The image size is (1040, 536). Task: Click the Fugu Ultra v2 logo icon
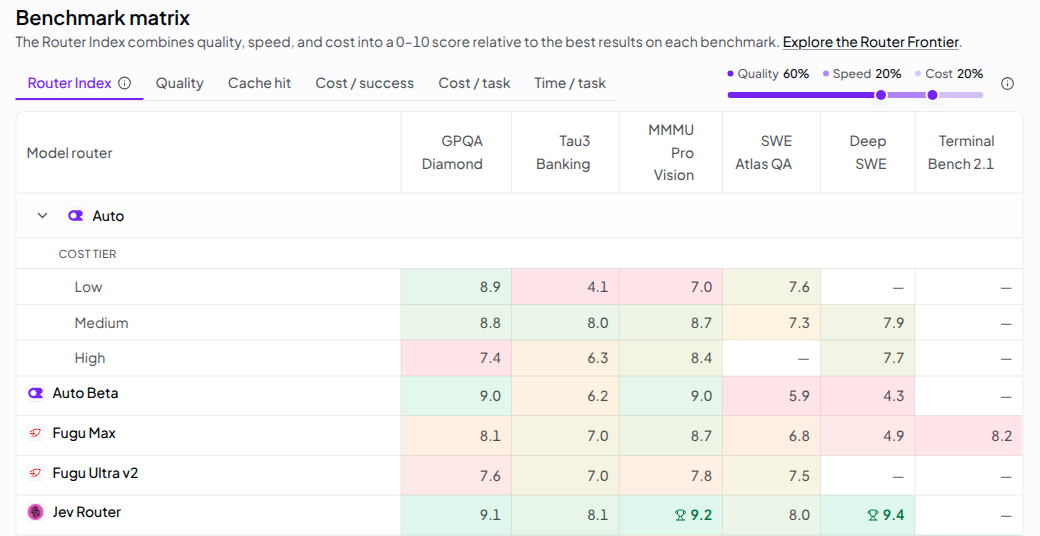tap(35, 473)
